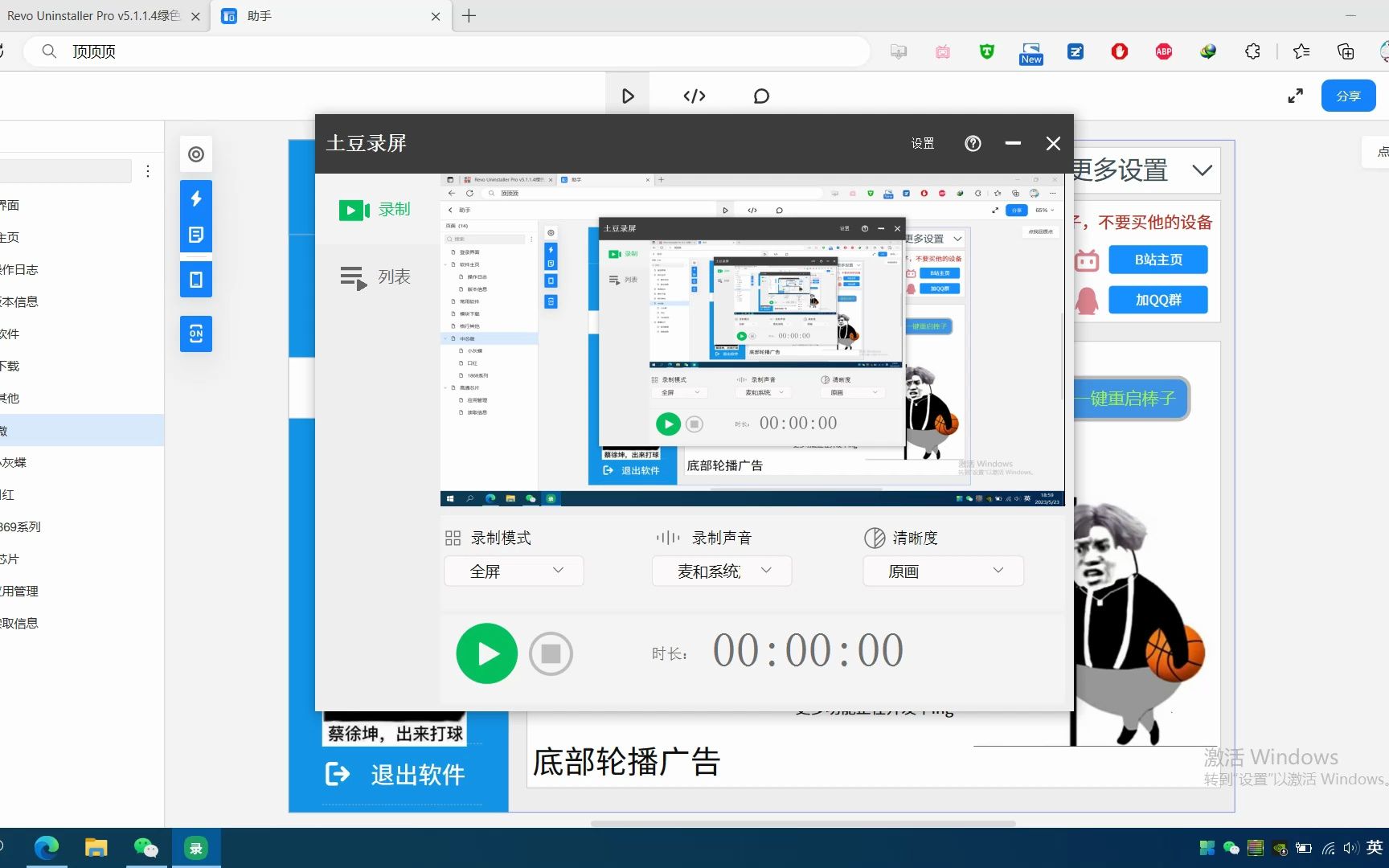The height and width of the screenshot is (868, 1389).
Task: Click the ABP adblock extension icon
Action: click(x=1164, y=51)
